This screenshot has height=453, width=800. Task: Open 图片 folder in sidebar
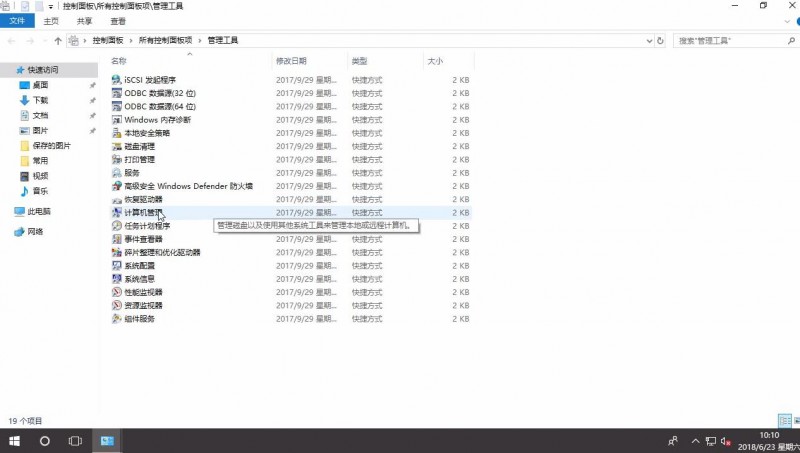click(x=40, y=131)
